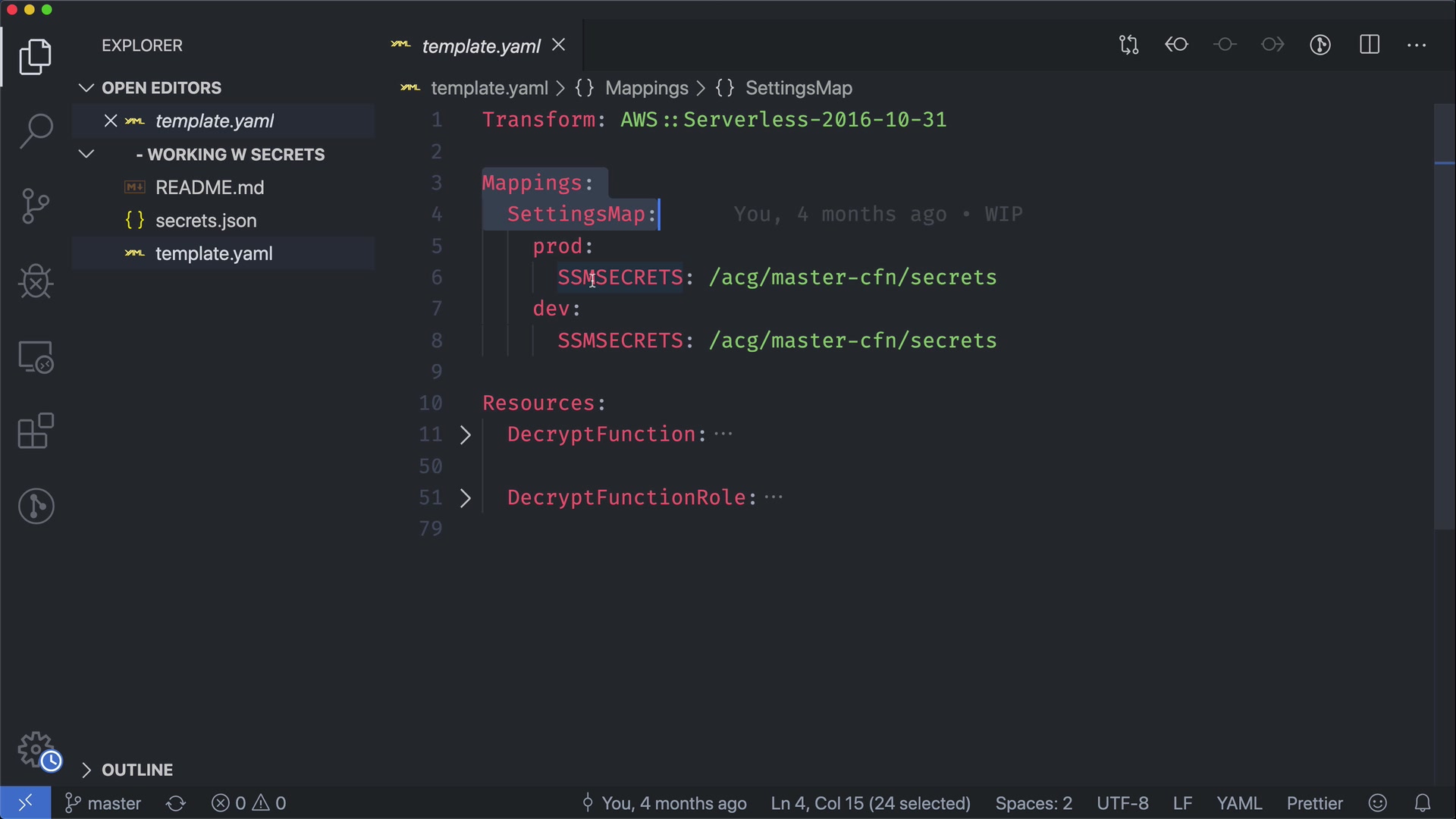Click the master branch in status bar
The image size is (1456, 819).
103,803
